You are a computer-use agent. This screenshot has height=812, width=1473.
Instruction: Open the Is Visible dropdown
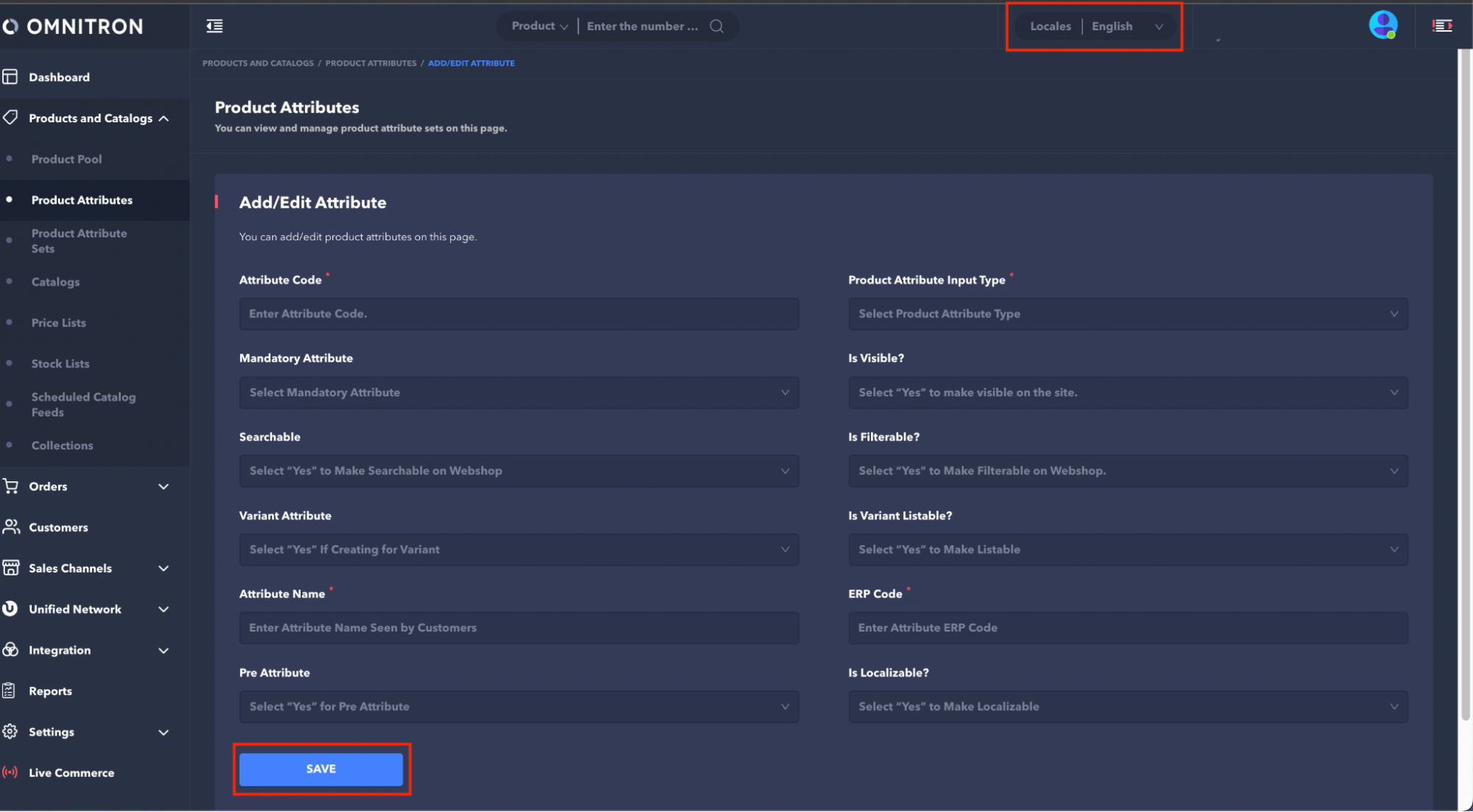coord(1127,393)
